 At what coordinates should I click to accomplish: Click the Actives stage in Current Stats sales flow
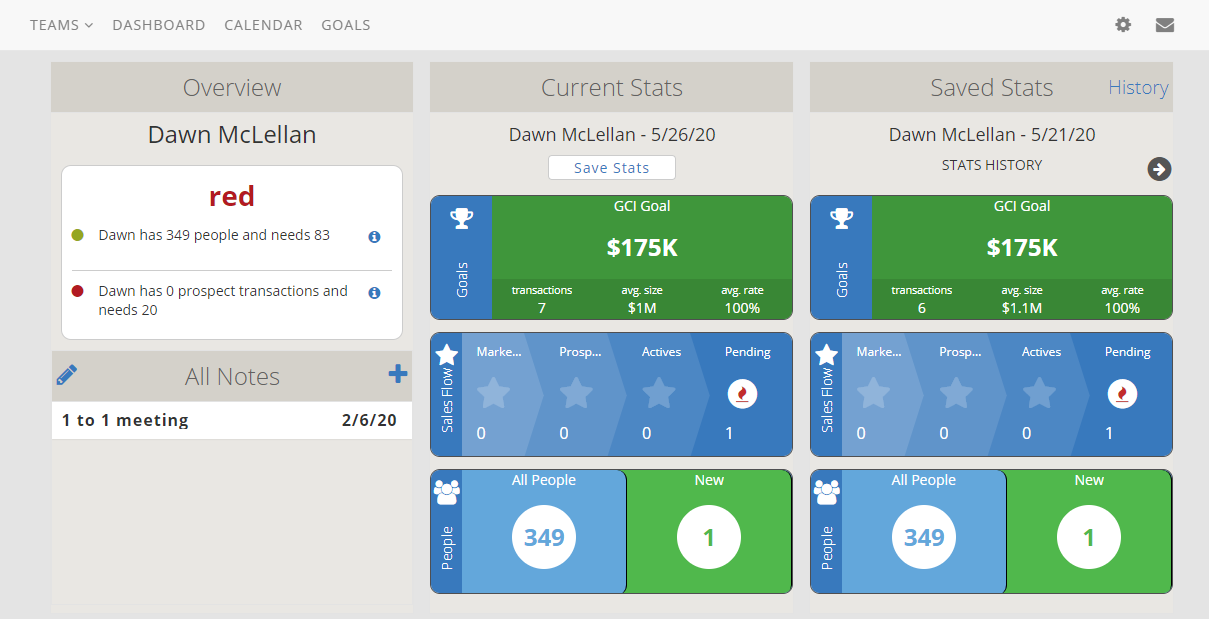pos(660,394)
